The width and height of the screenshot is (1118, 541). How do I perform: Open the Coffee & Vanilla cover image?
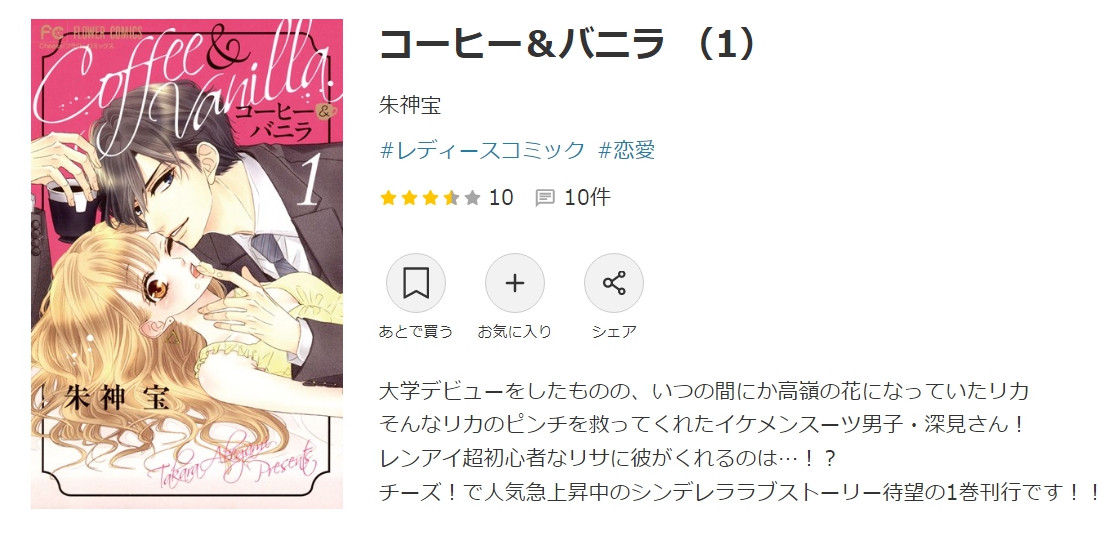tap(187, 264)
